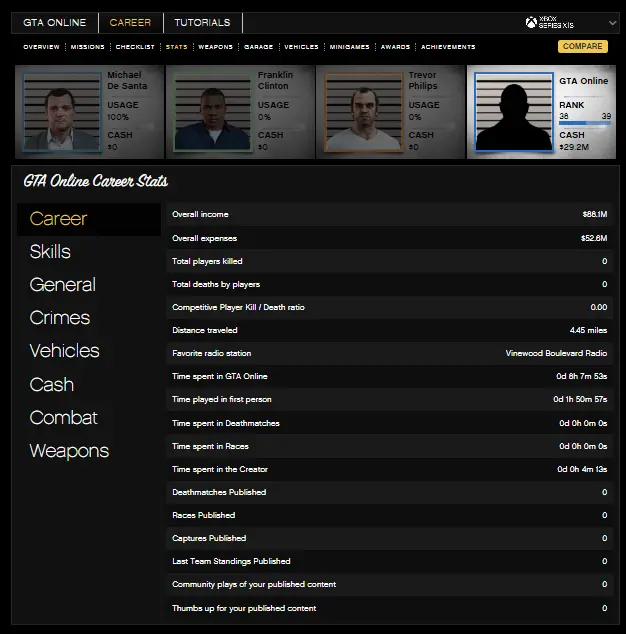626x634 pixels.
Task: Click the 0.00 ratio value
Action: coord(599,307)
